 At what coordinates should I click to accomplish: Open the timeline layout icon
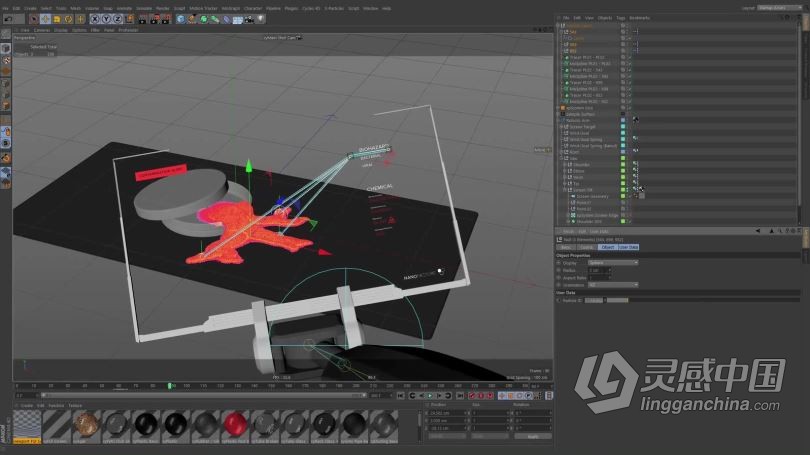click(549, 396)
